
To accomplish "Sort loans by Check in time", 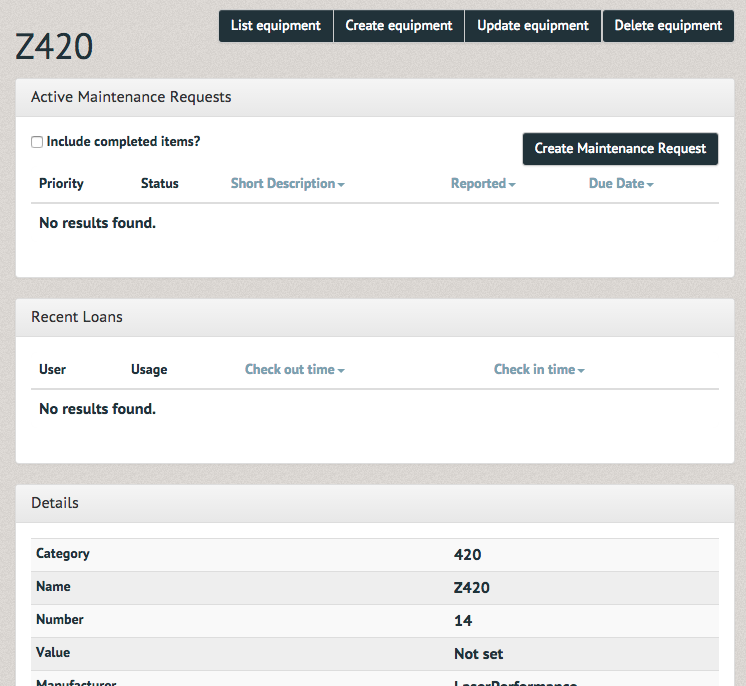I will pos(539,370).
